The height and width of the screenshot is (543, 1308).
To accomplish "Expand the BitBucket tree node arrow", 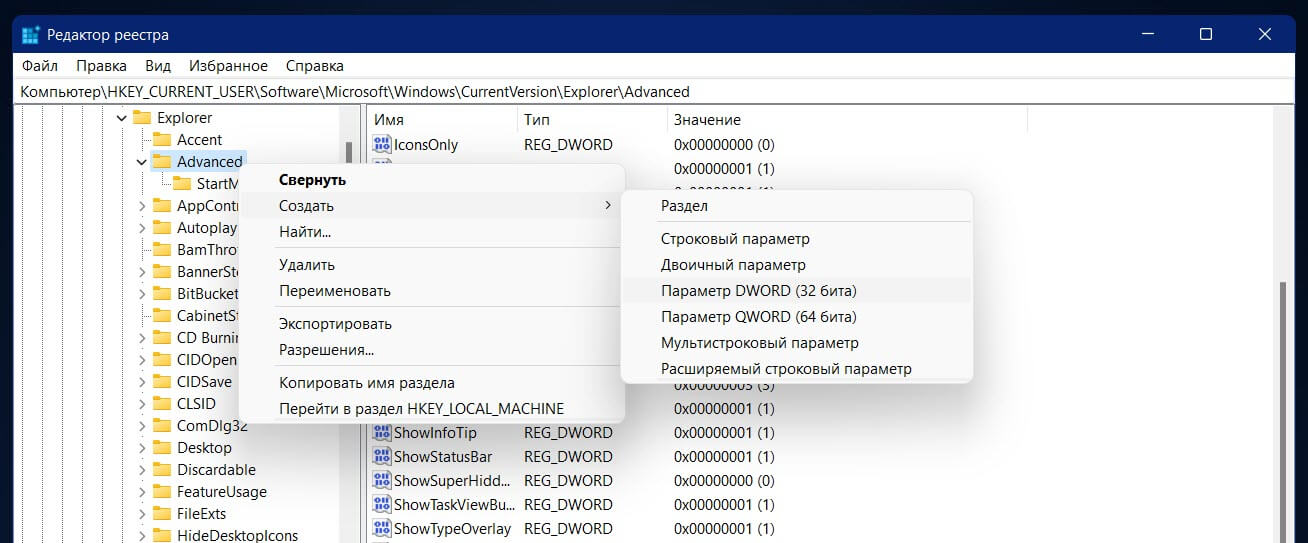I will coord(141,294).
